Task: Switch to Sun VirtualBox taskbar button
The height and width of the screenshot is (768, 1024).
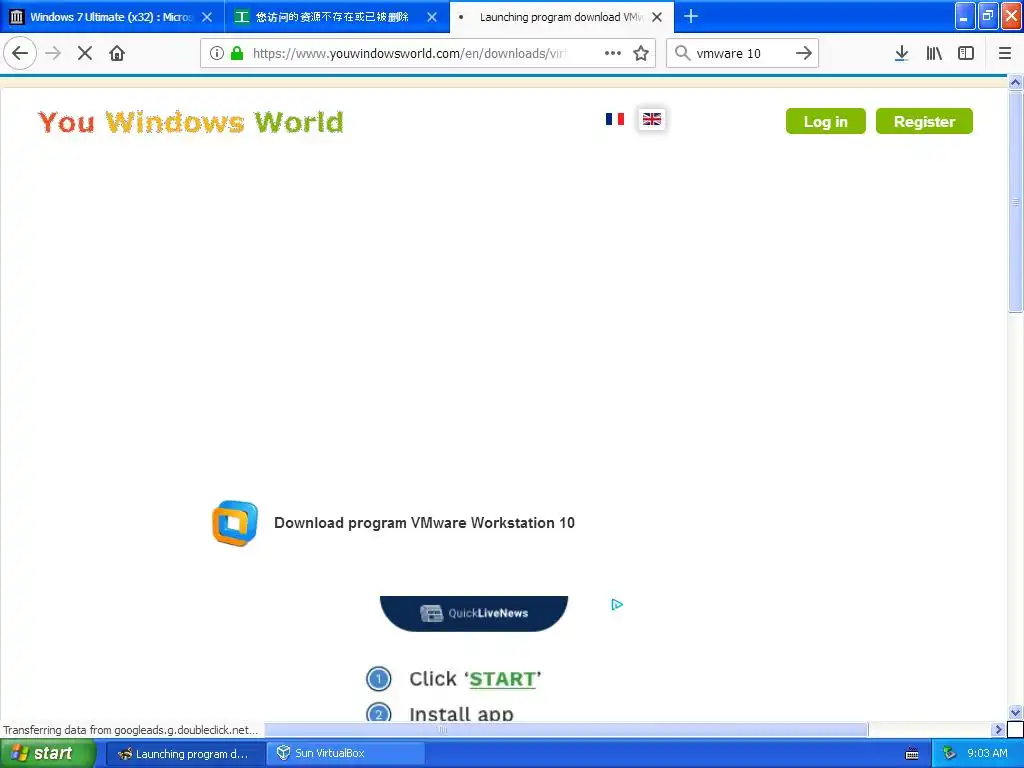Action: click(345, 754)
